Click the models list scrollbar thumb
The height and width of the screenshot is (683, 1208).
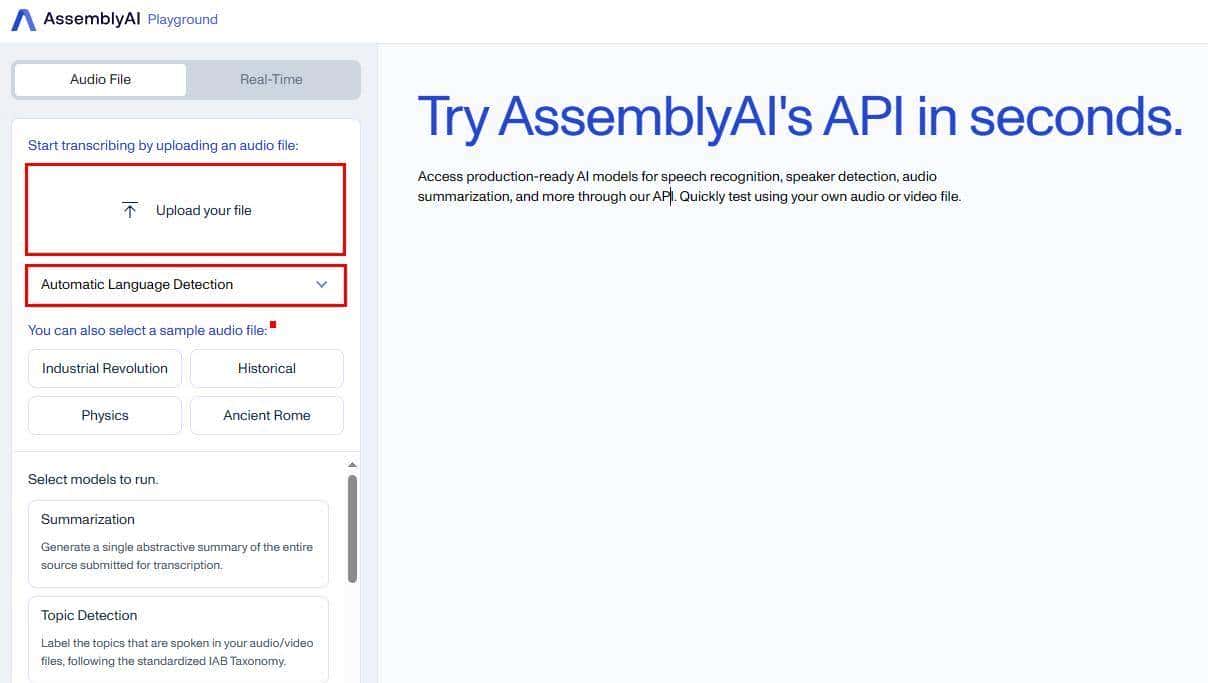pos(352,528)
